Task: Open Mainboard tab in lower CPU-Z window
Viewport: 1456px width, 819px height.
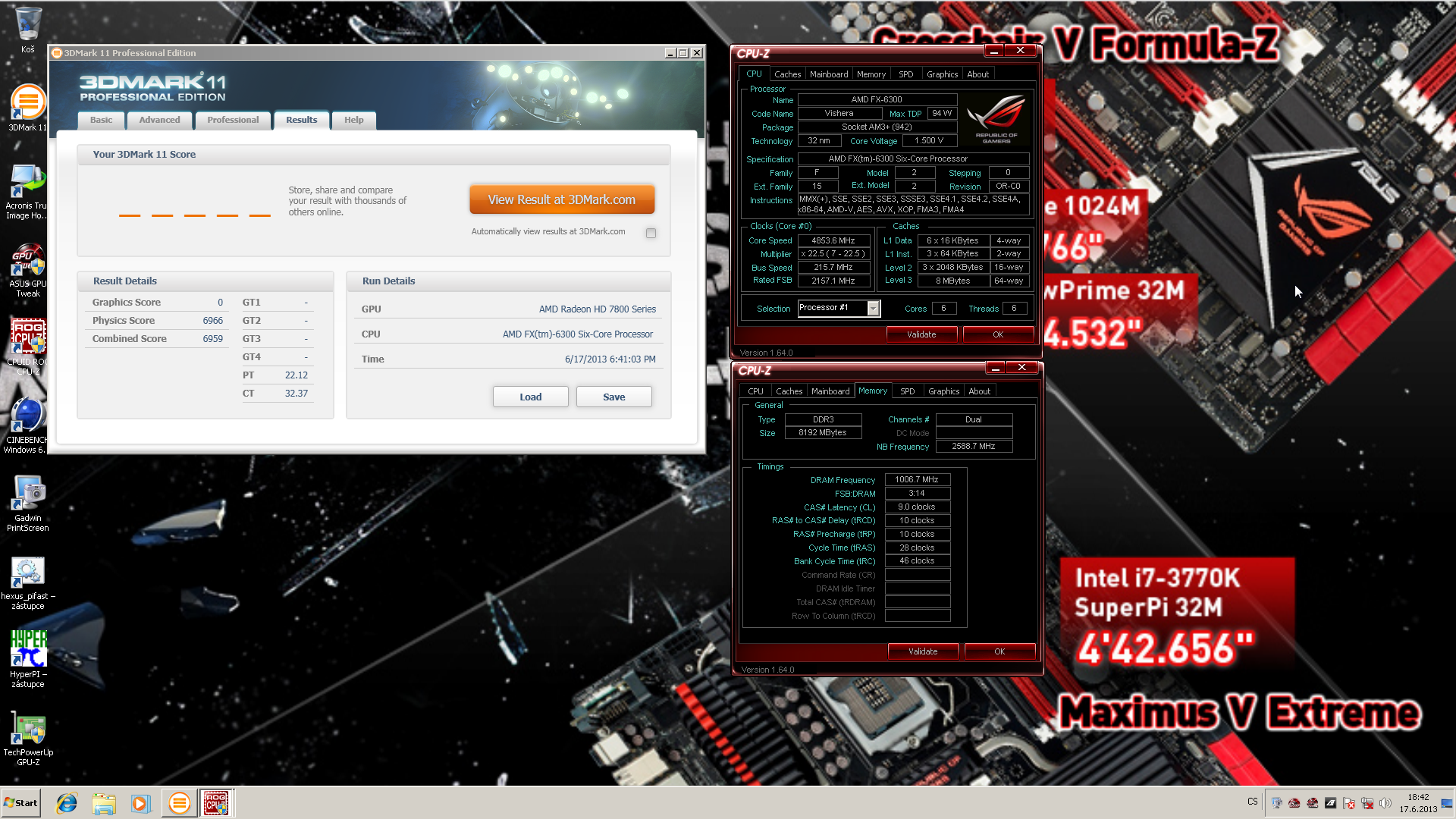Action: point(830,391)
